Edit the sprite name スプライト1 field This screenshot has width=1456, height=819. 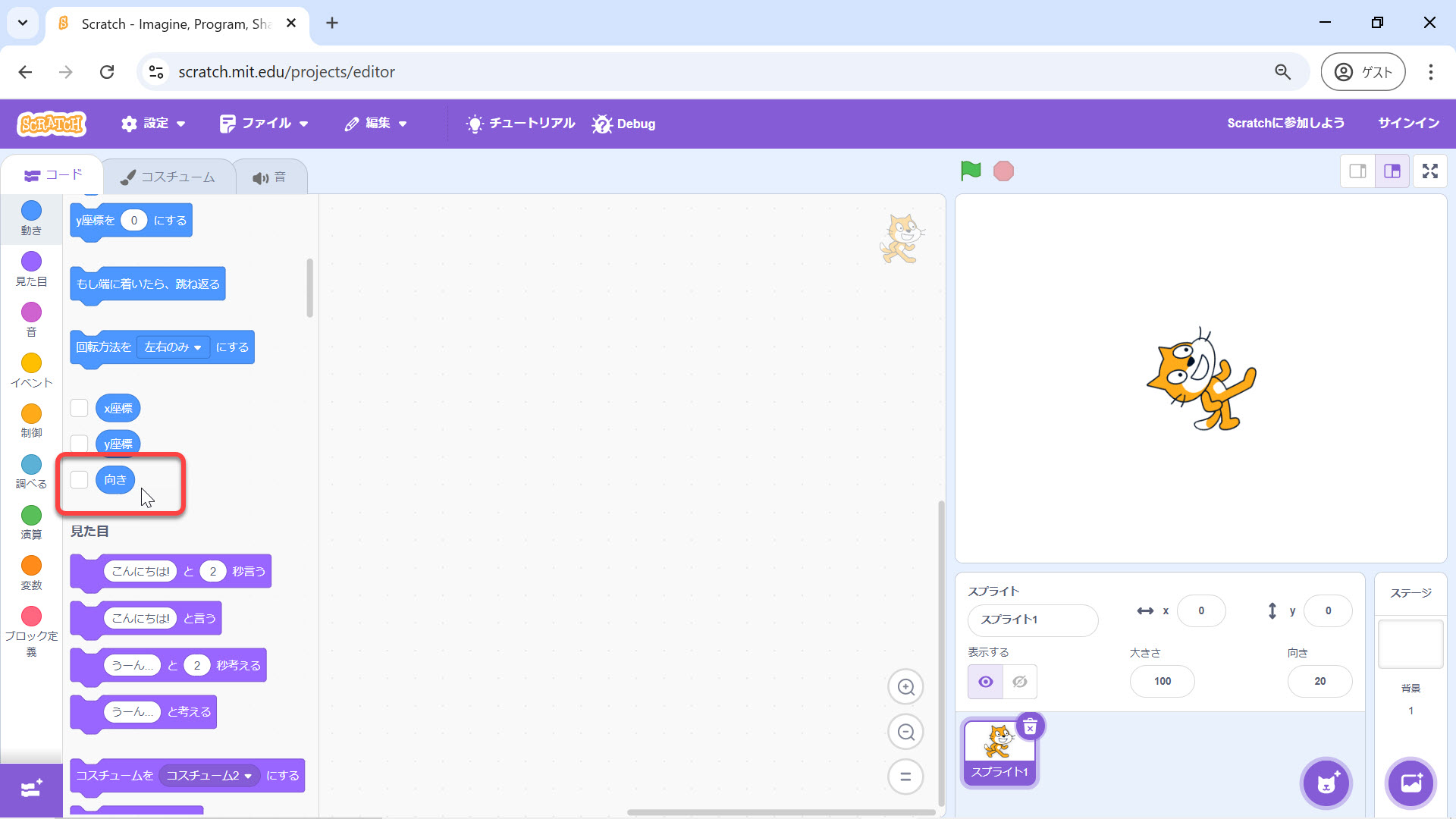pos(1032,620)
